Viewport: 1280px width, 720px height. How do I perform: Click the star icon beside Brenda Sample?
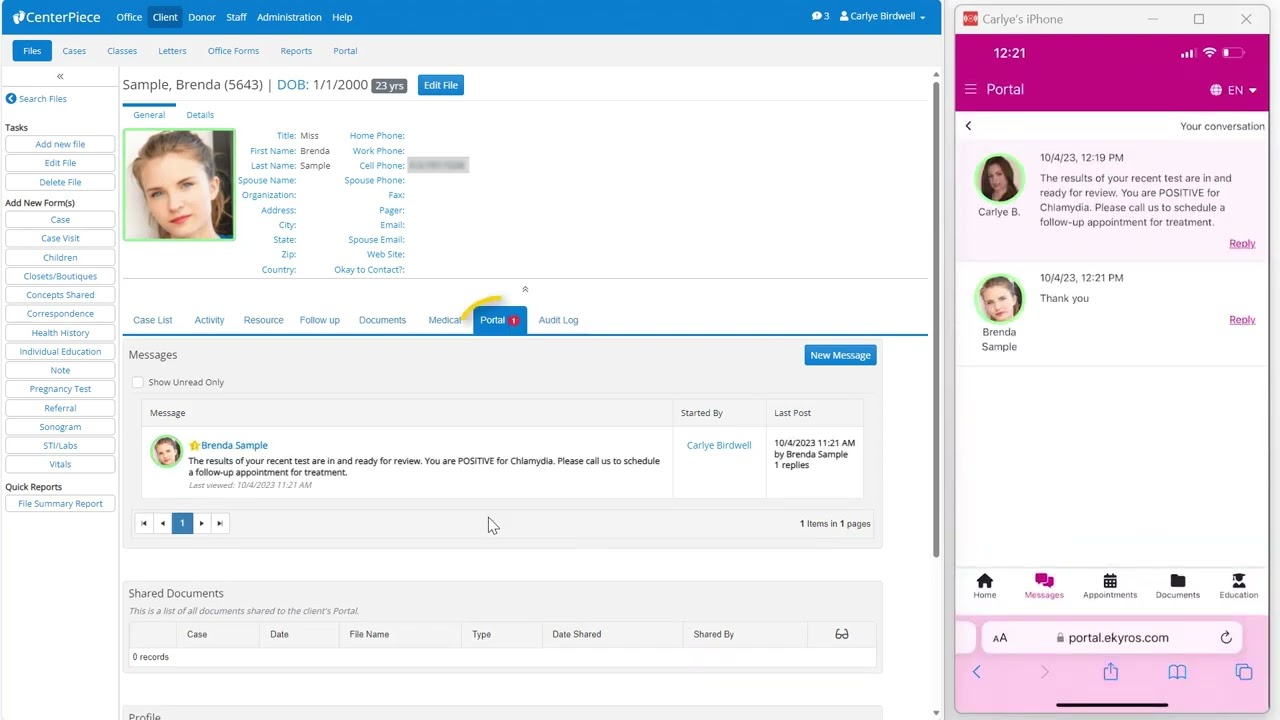(x=194, y=446)
